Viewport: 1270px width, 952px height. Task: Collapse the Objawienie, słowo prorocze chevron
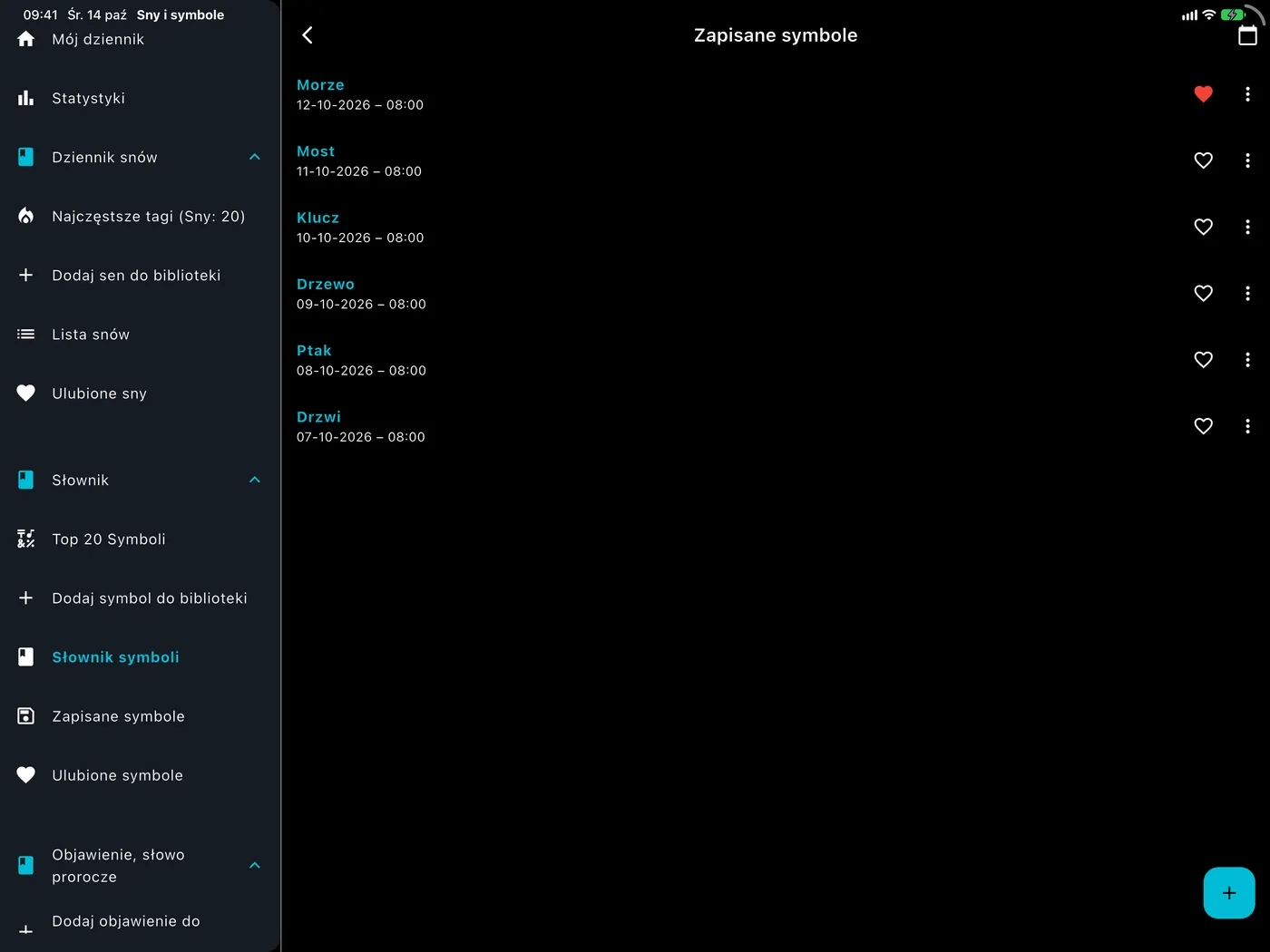[255, 865]
